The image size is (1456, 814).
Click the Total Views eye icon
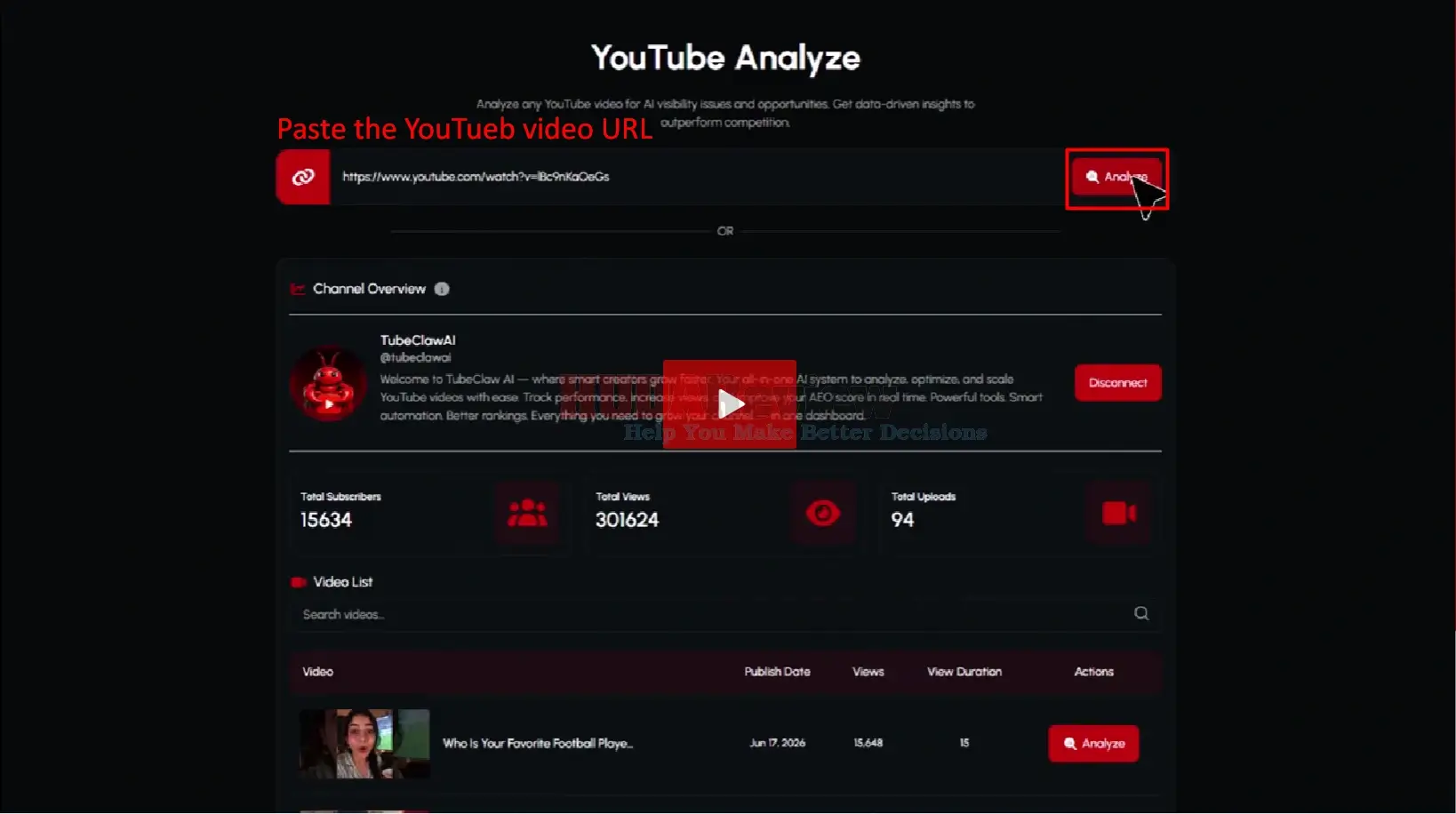point(823,513)
